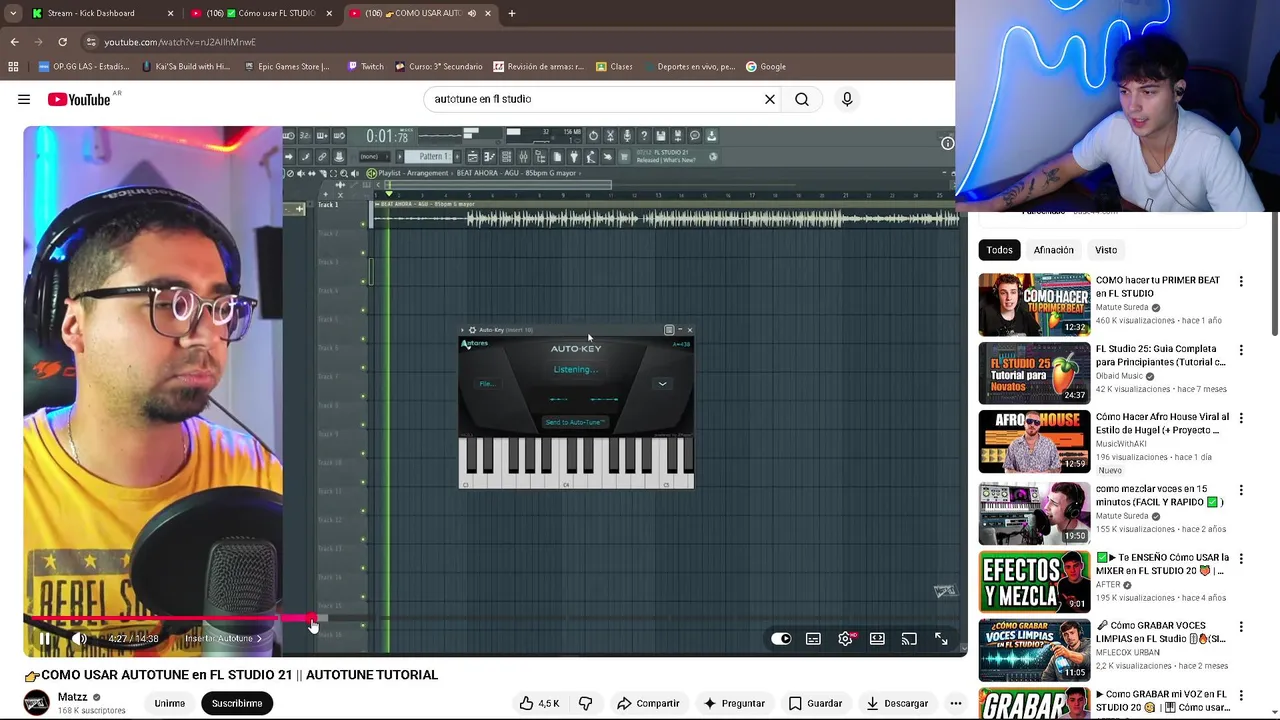Mute the video volume
Image resolution: width=1280 pixels, height=720 pixels.
pyautogui.click(x=79, y=638)
